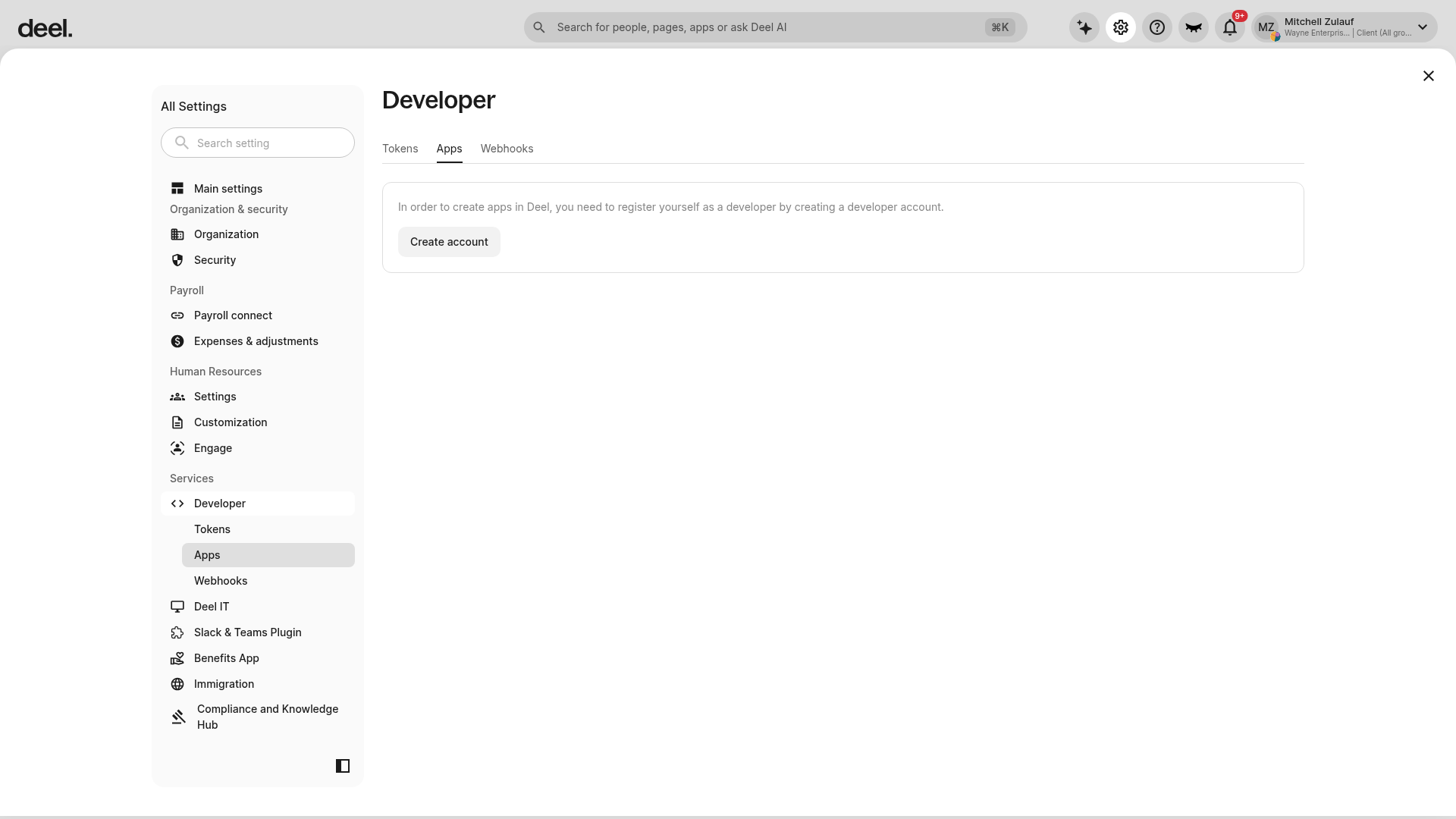Open the settings gear icon
The image size is (1456, 819).
(1121, 27)
